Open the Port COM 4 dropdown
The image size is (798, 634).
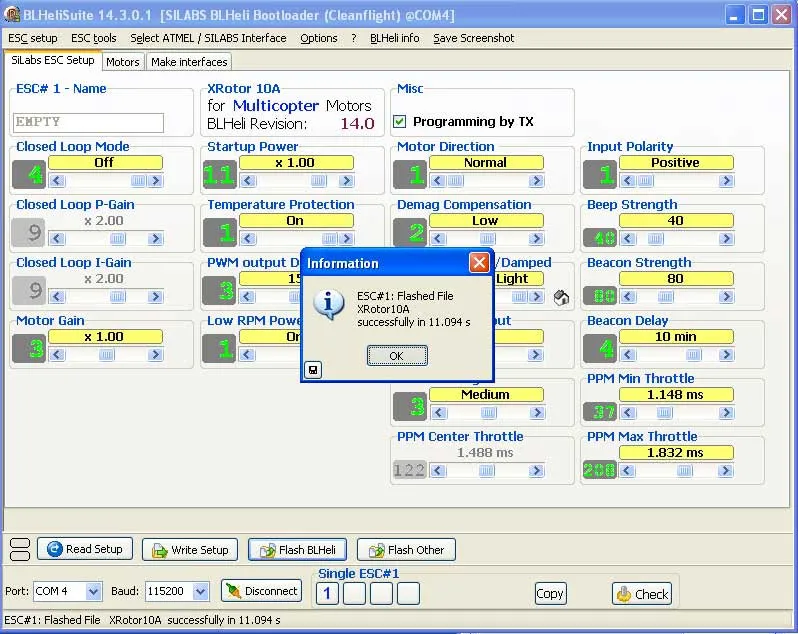[x=93, y=592]
